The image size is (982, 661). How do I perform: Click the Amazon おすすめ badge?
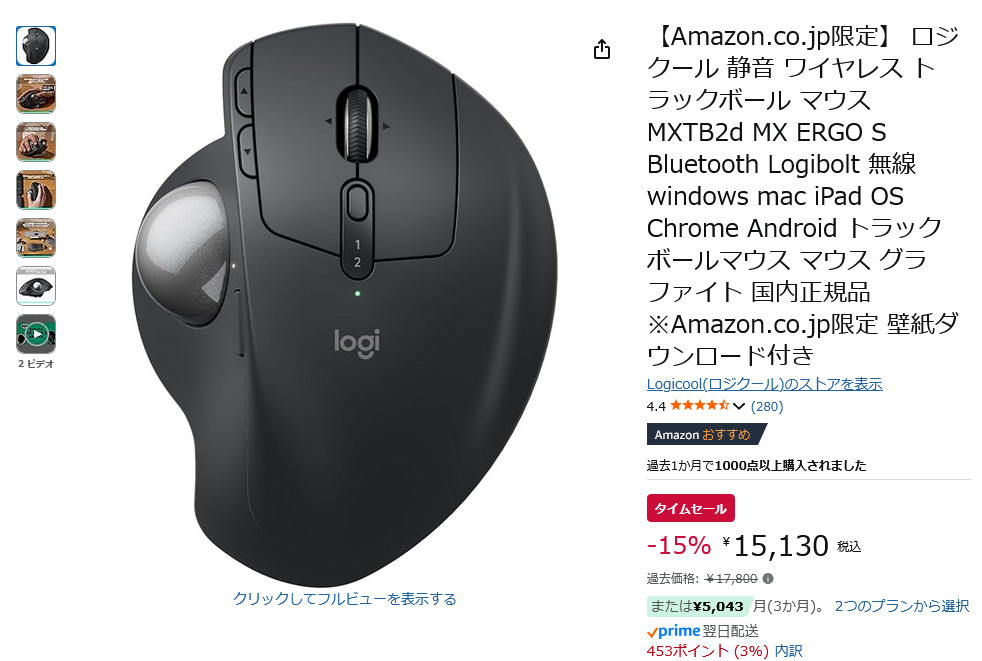(706, 434)
